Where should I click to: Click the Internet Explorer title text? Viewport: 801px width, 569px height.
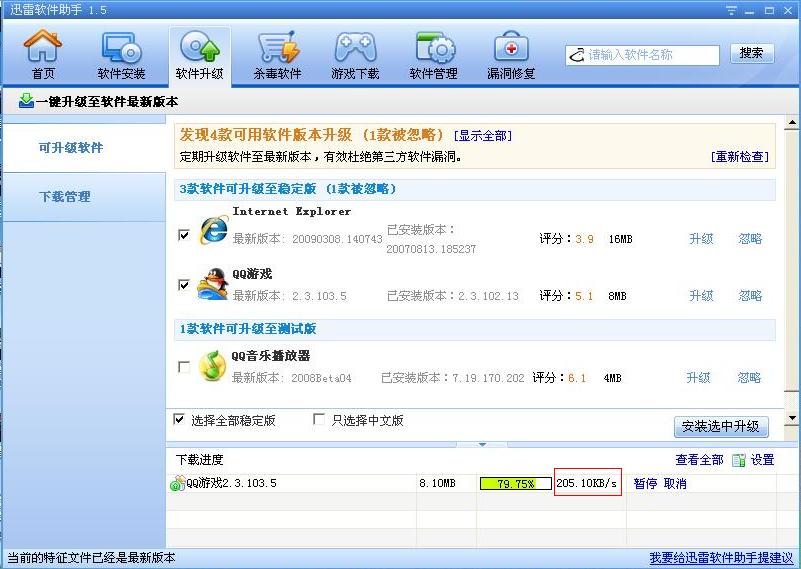(292, 211)
